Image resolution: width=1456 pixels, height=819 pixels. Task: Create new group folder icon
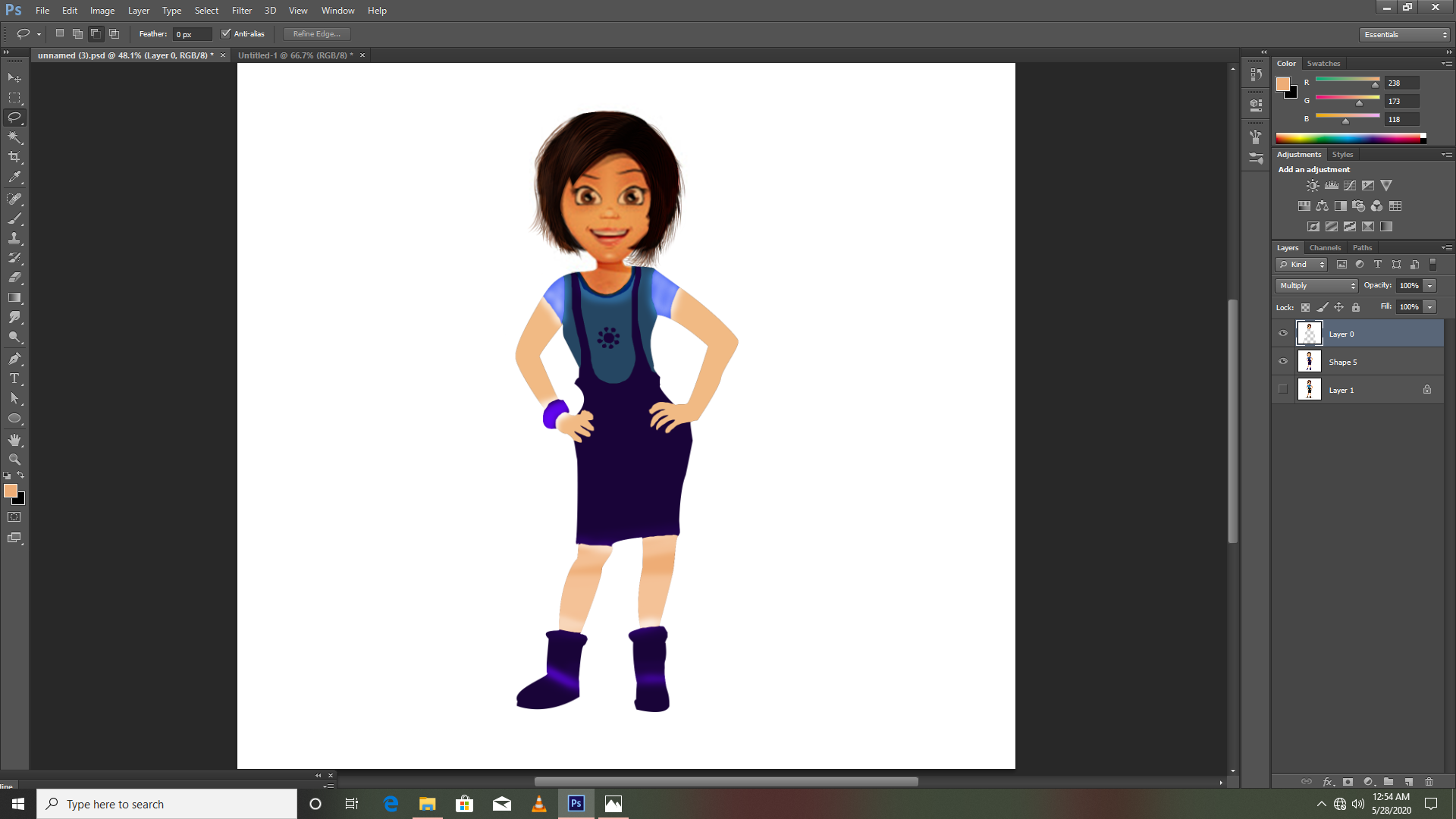[x=1388, y=781]
